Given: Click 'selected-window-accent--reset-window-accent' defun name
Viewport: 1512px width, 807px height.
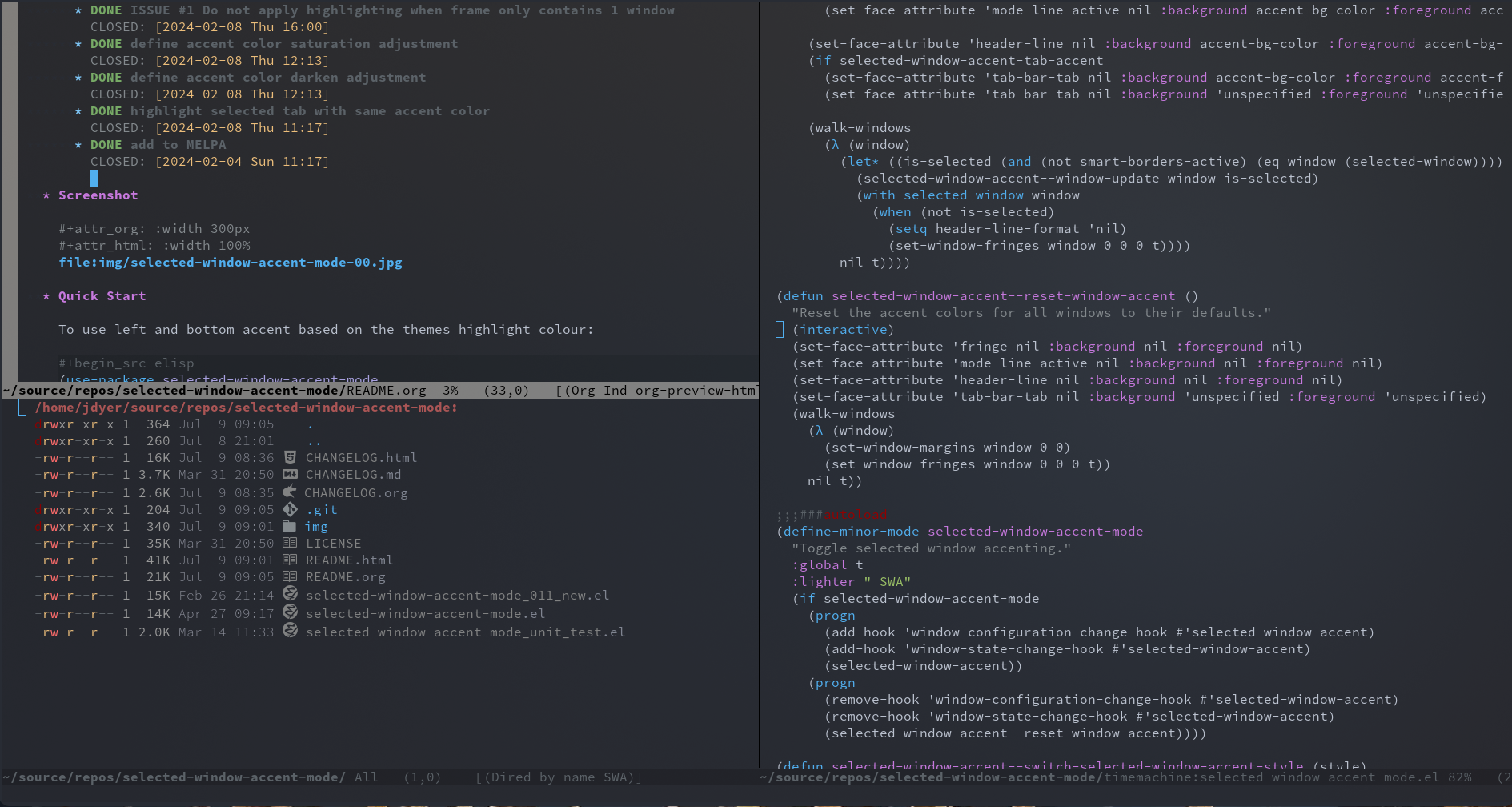Looking at the screenshot, I should [x=1004, y=296].
